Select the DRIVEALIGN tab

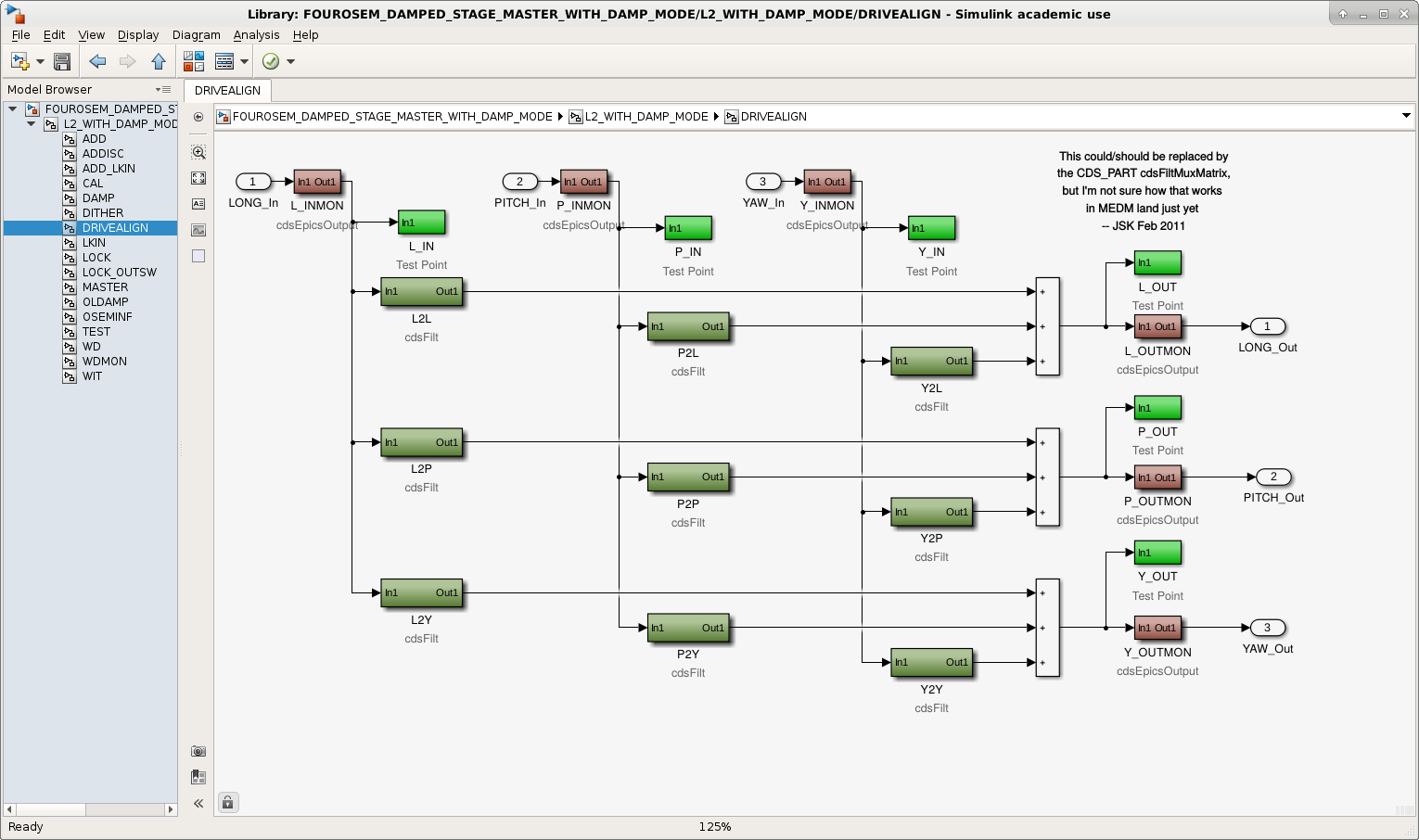(x=227, y=90)
